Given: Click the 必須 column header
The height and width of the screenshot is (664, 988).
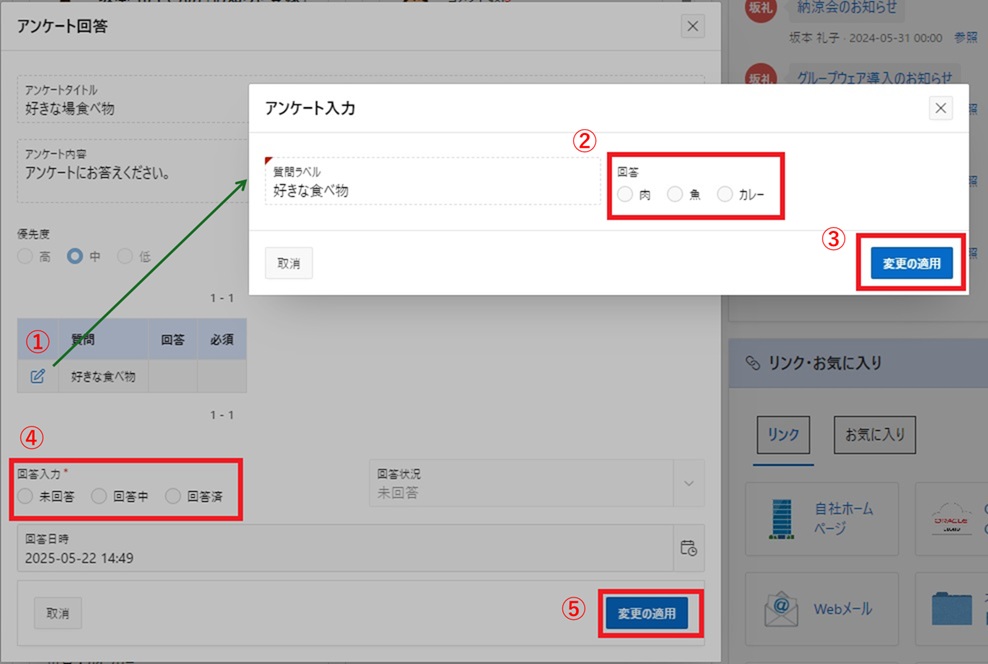Looking at the screenshot, I should pos(222,340).
